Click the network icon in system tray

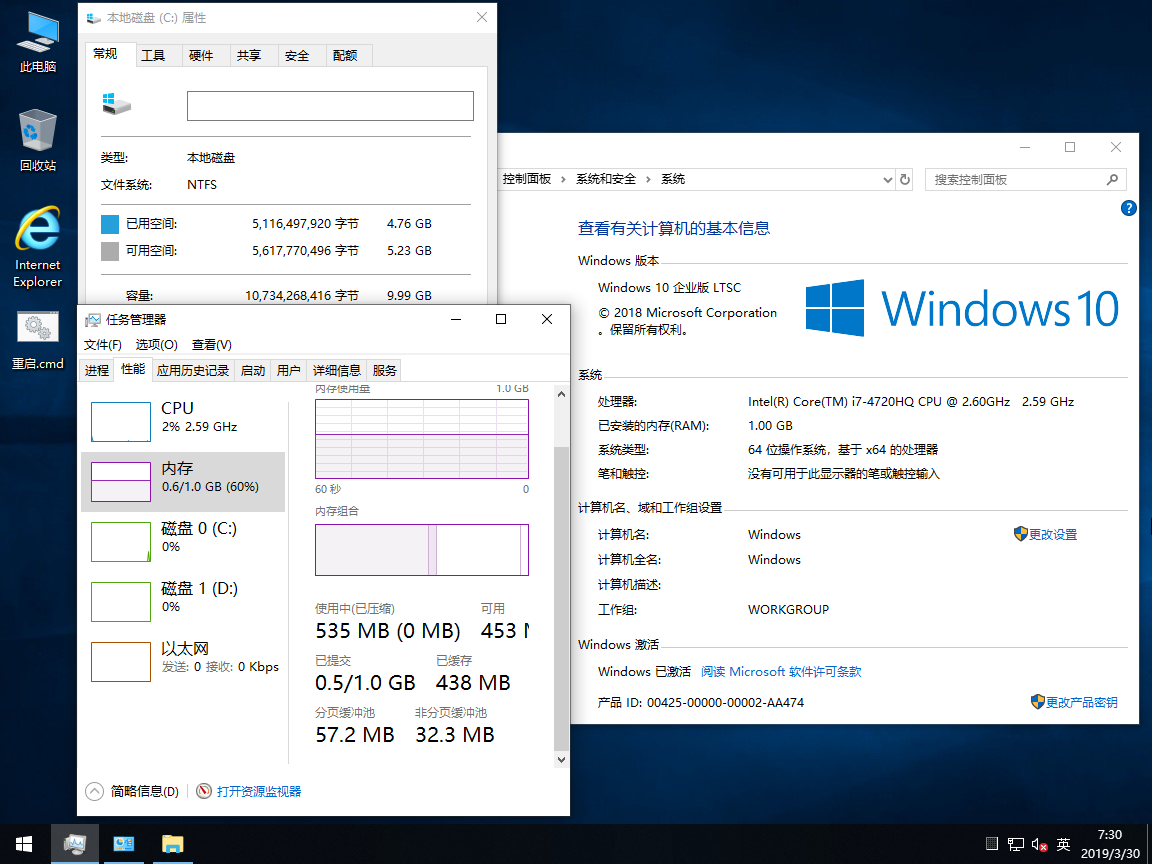tap(1016, 844)
